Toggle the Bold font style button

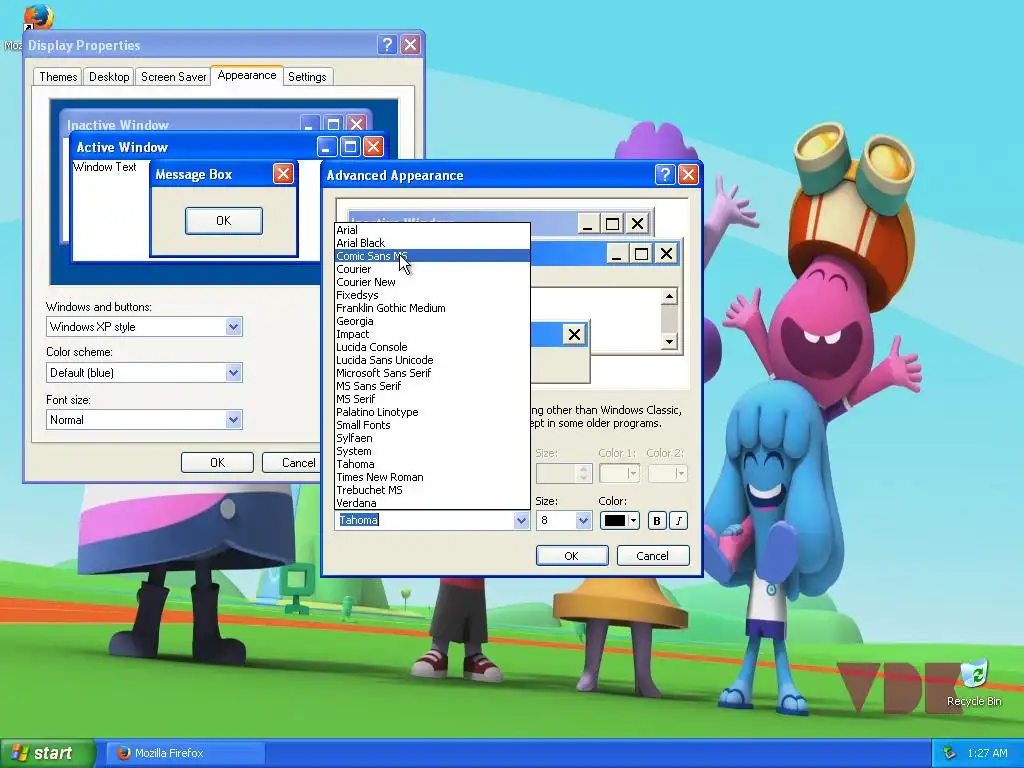(656, 520)
